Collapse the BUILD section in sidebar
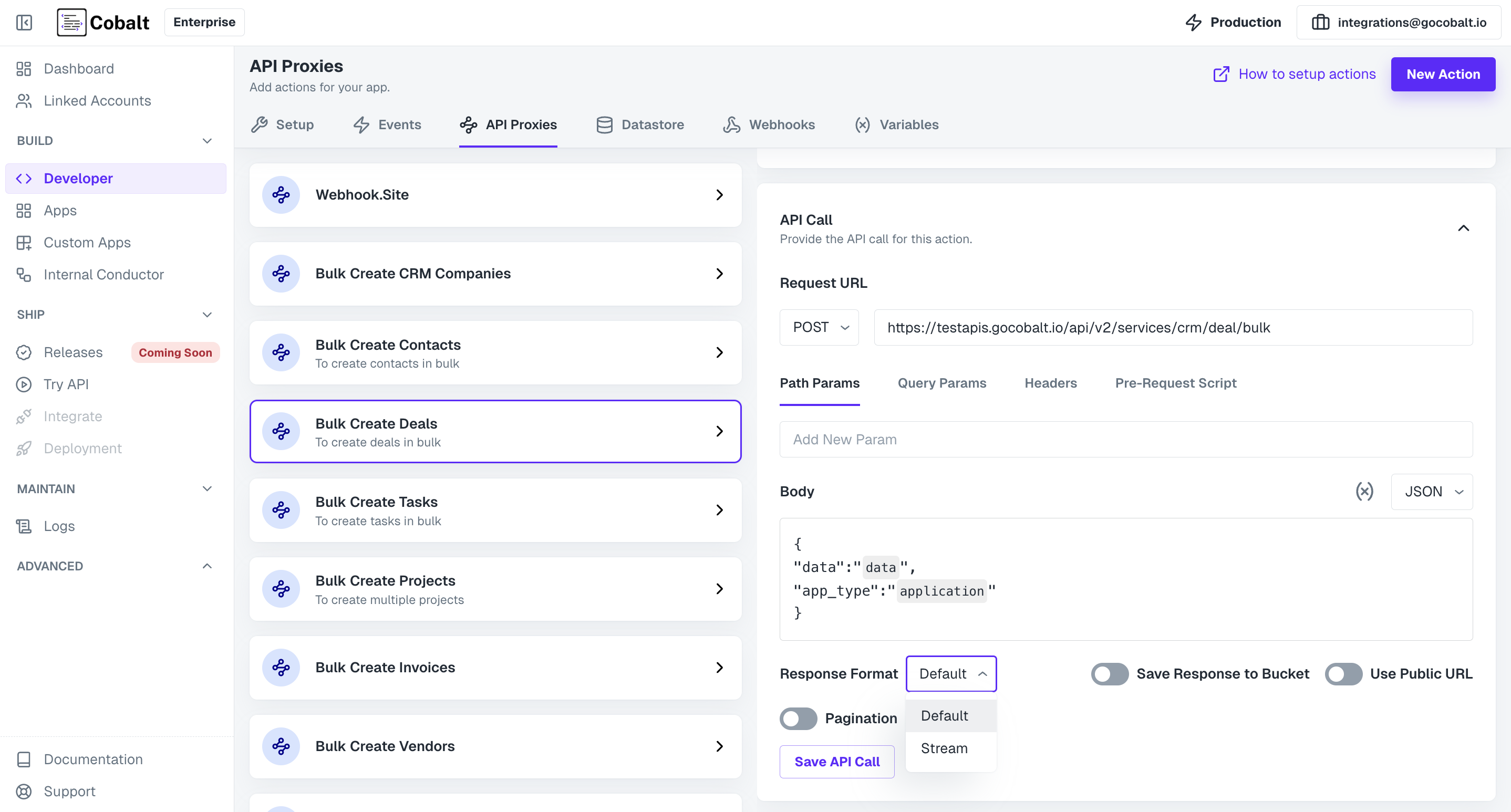1511x812 pixels. pos(206,141)
